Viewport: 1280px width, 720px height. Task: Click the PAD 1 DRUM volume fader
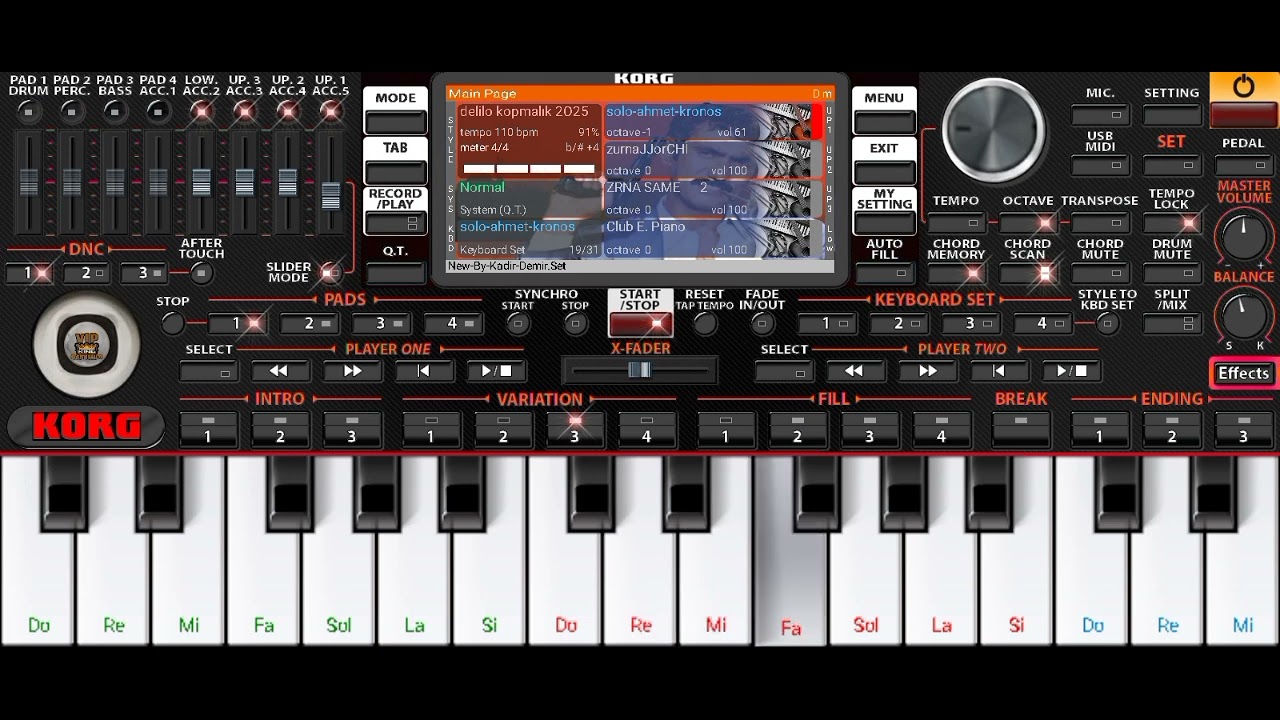(28, 182)
